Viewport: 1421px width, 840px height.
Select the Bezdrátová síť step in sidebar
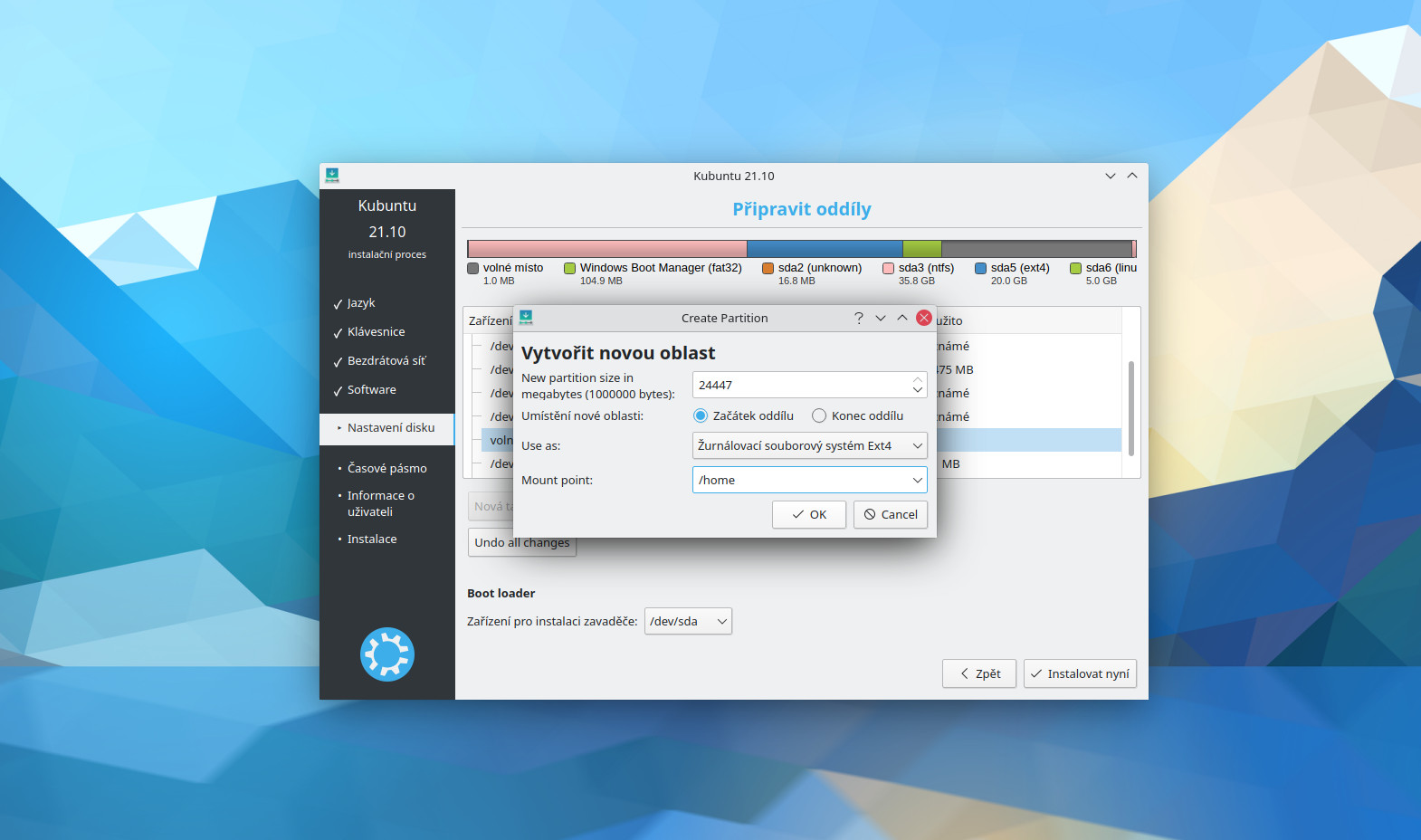click(x=387, y=360)
